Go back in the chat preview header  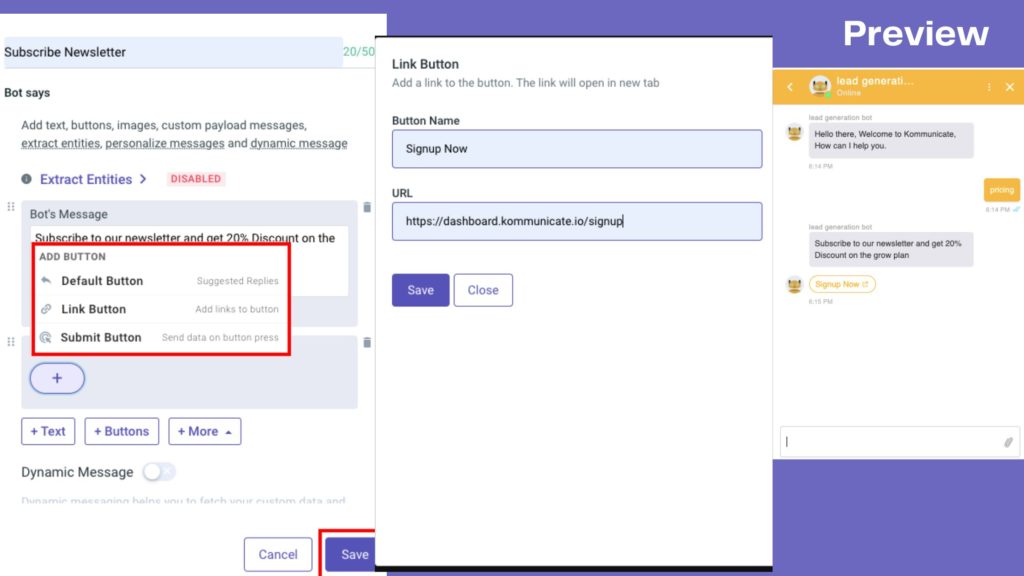click(x=790, y=87)
